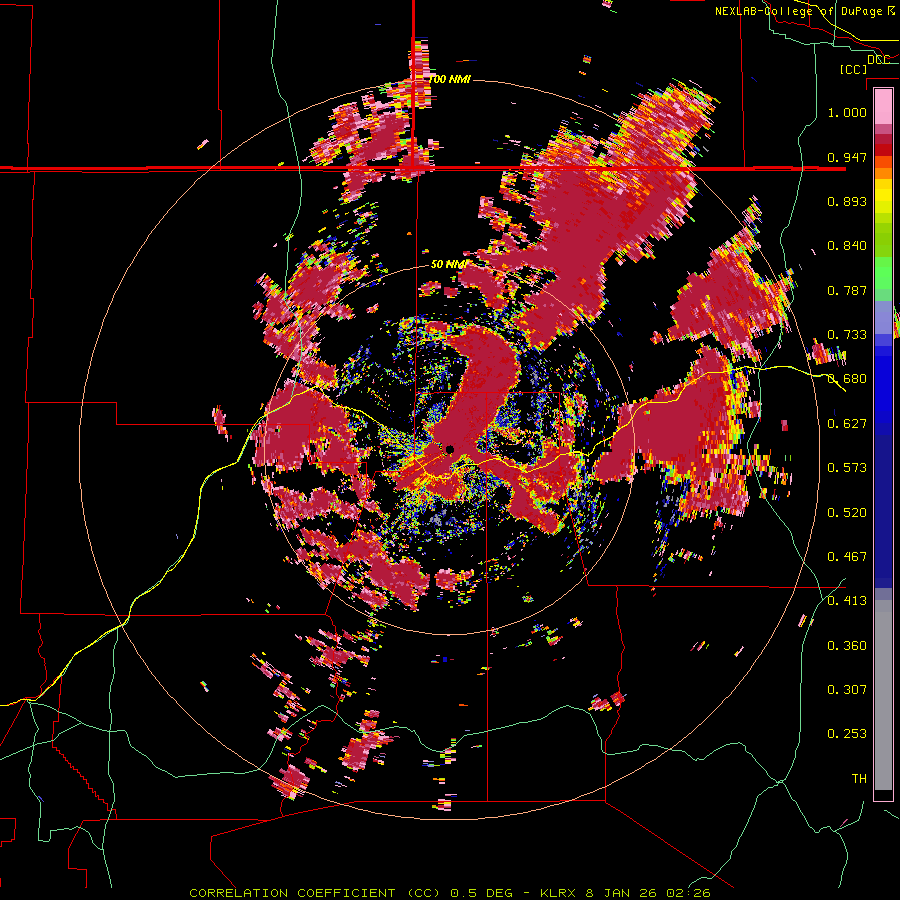Click the KLRX station identifier

(559, 893)
